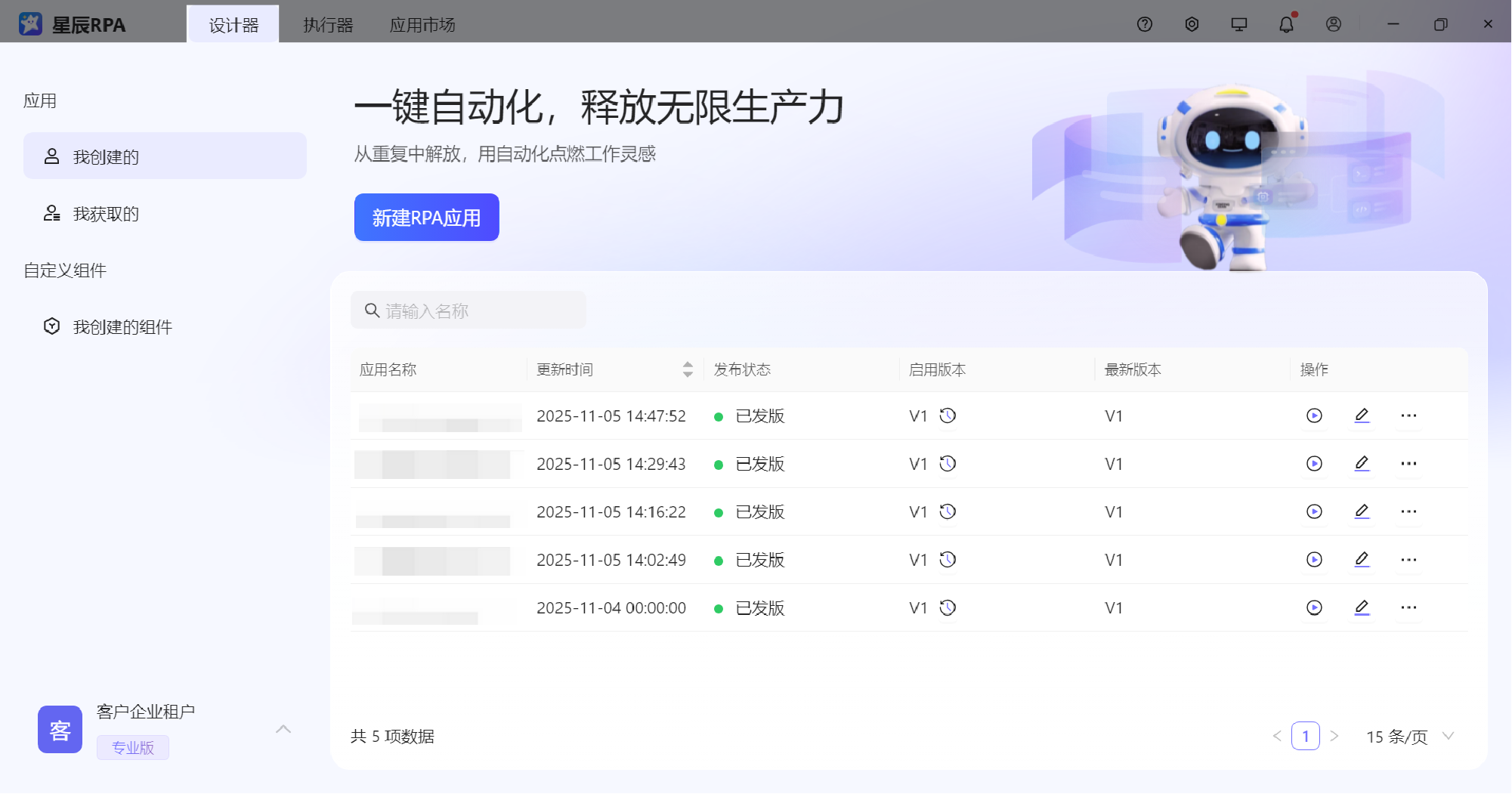Run the app updated on 2025-11-04
Image resolution: width=1512 pixels, height=794 pixels.
click(x=1314, y=607)
